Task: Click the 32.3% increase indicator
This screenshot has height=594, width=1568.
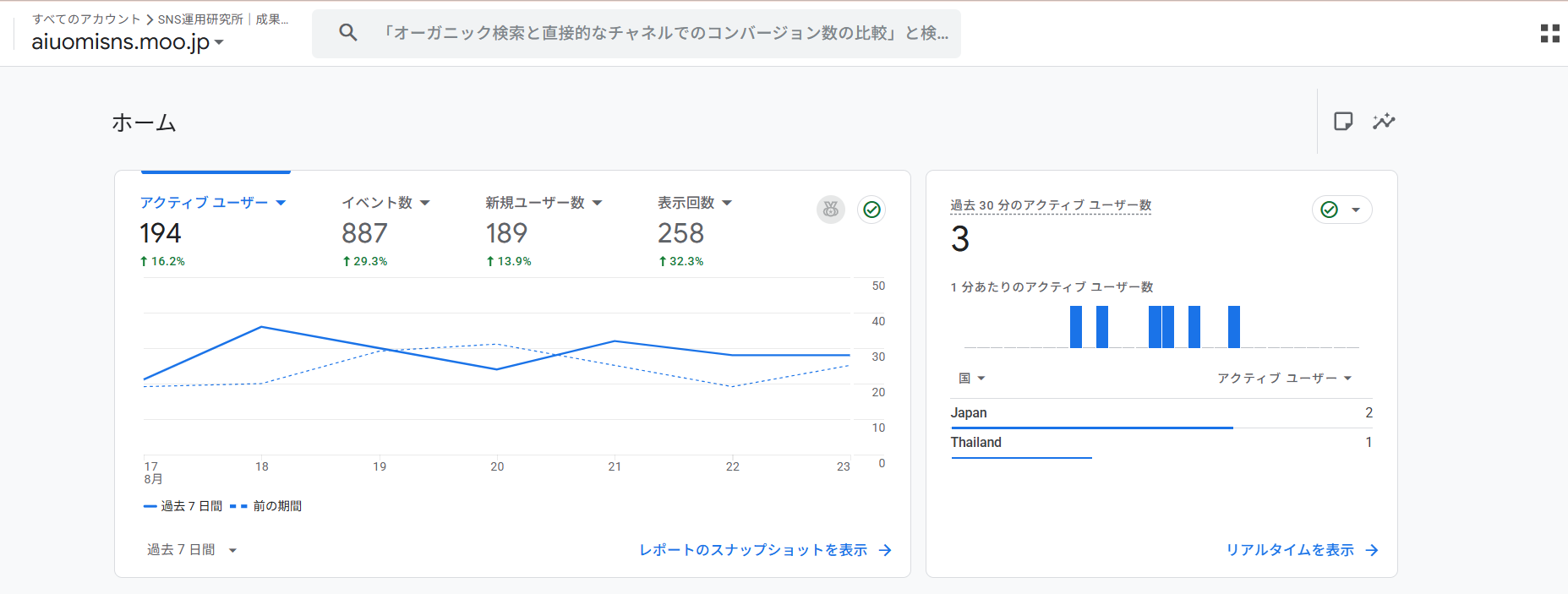Action: coord(681,261)
